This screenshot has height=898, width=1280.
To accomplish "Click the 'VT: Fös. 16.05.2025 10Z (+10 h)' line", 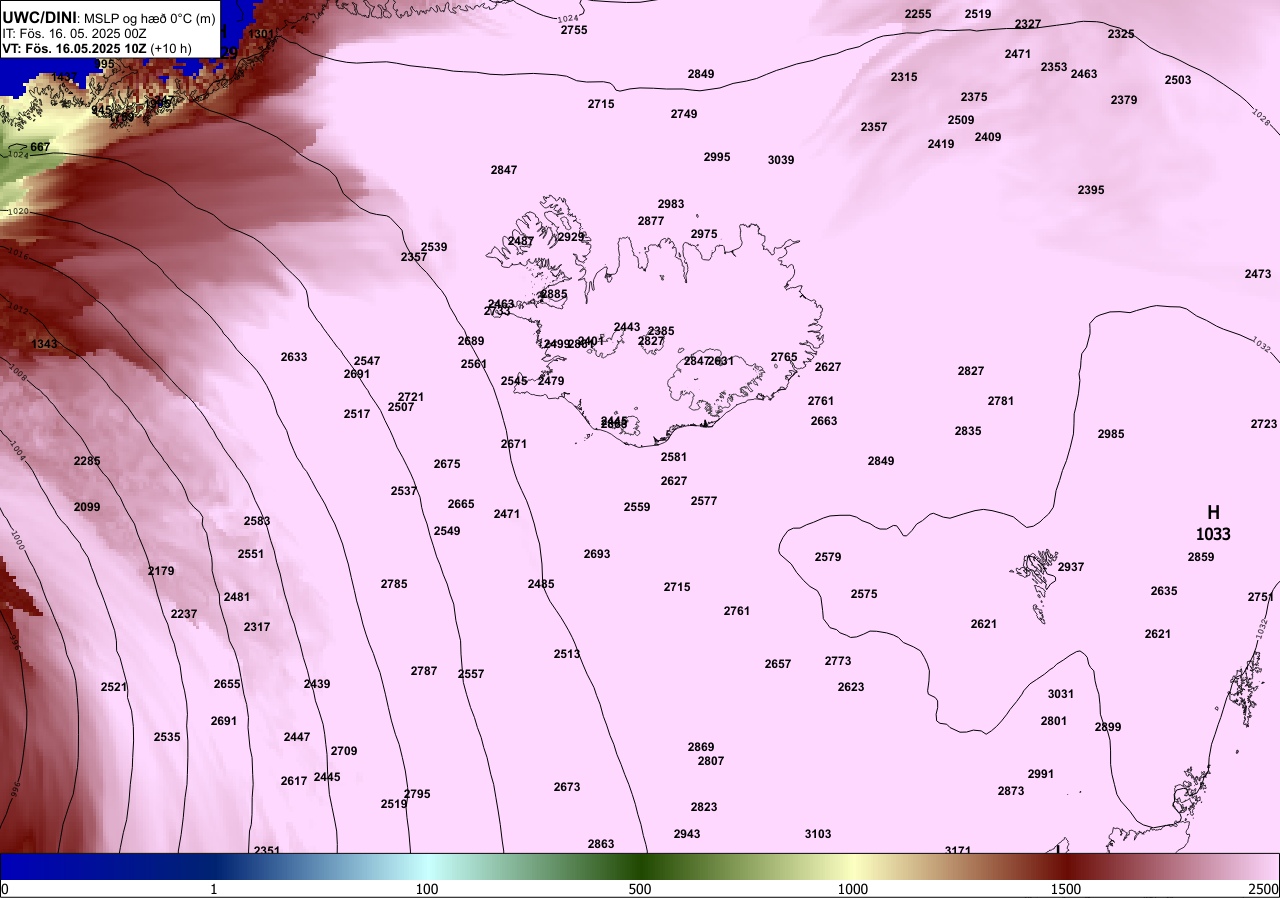I will click(x=97, y=47).
